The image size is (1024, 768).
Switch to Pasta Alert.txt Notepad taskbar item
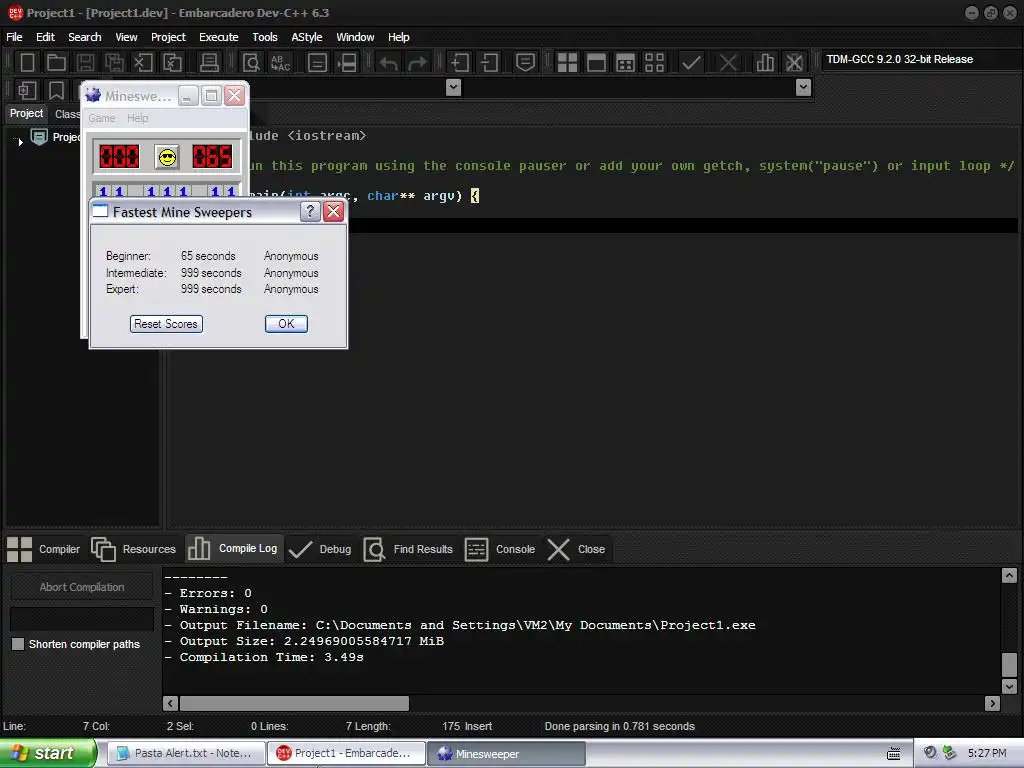[185, 754]
